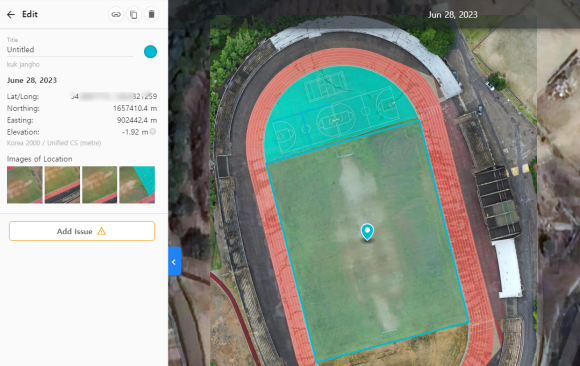Select the Easting value 902442.4 m

tap(137, 120)
